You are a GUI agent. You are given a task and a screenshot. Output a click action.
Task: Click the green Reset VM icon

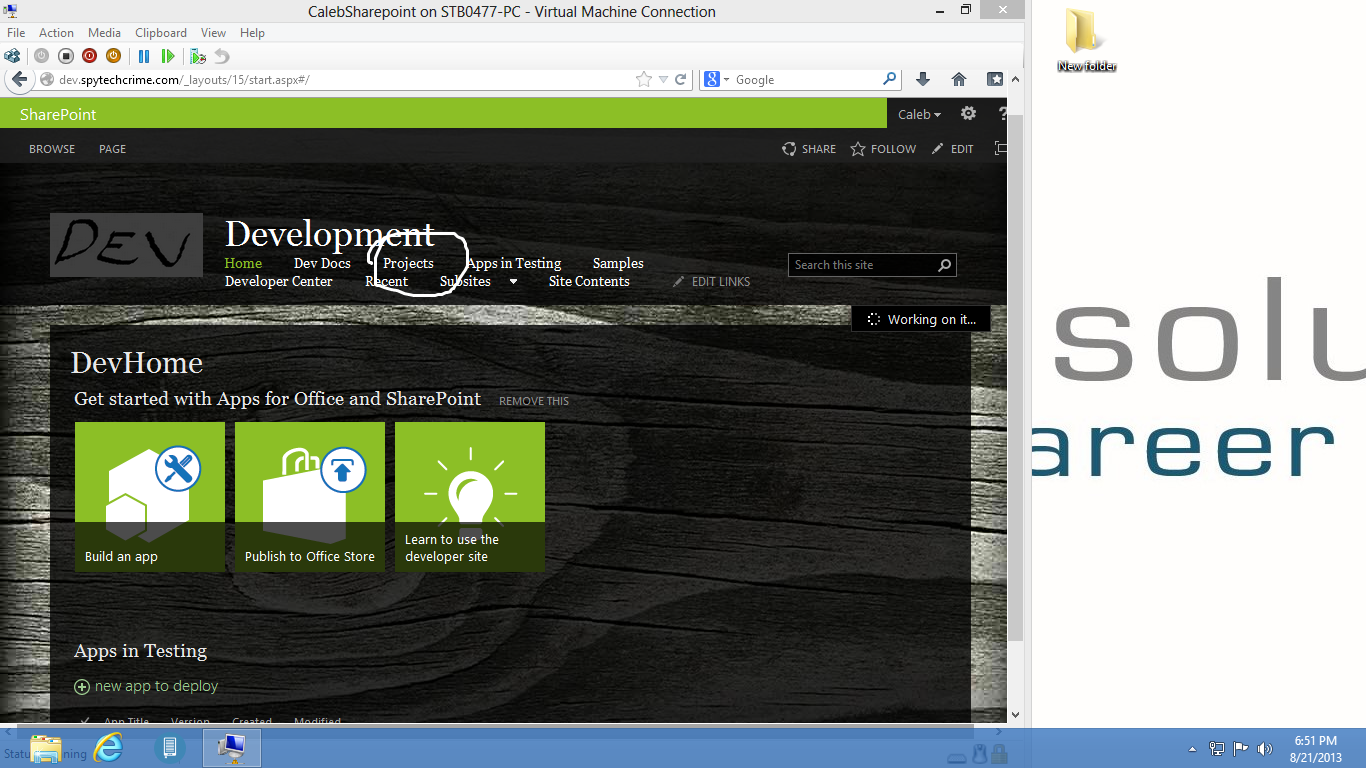tap(168, 56)
